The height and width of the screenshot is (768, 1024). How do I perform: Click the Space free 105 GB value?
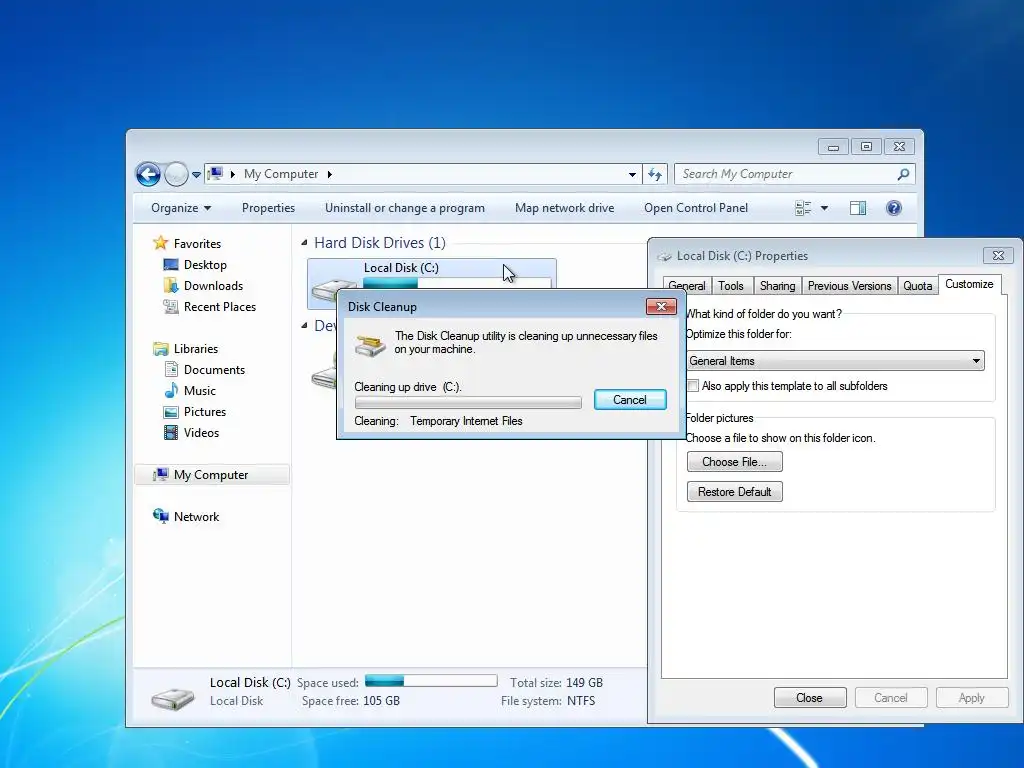pyautogui.click(x=382, y=701)
